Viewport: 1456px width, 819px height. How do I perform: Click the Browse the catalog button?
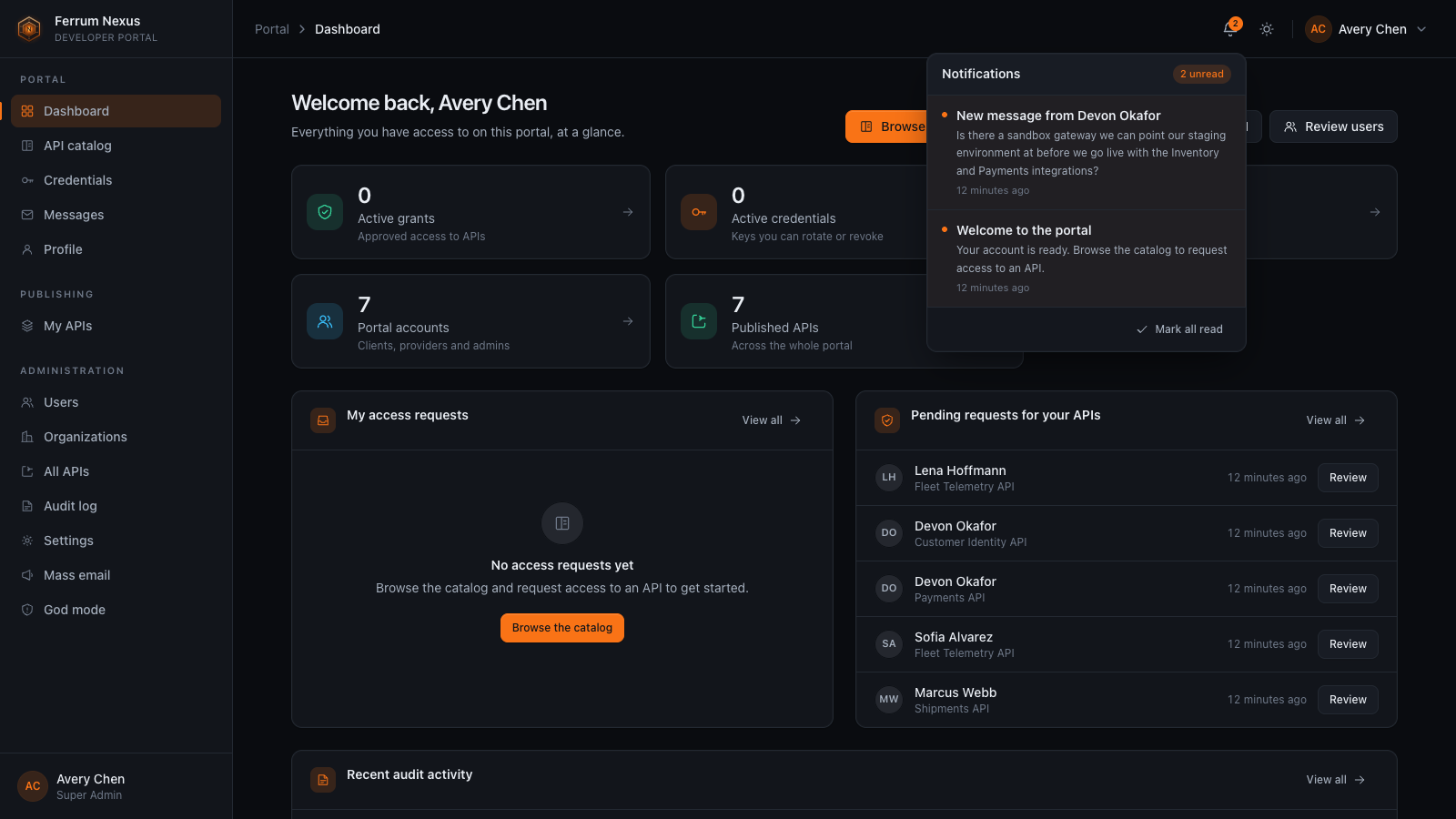(562, 628)
